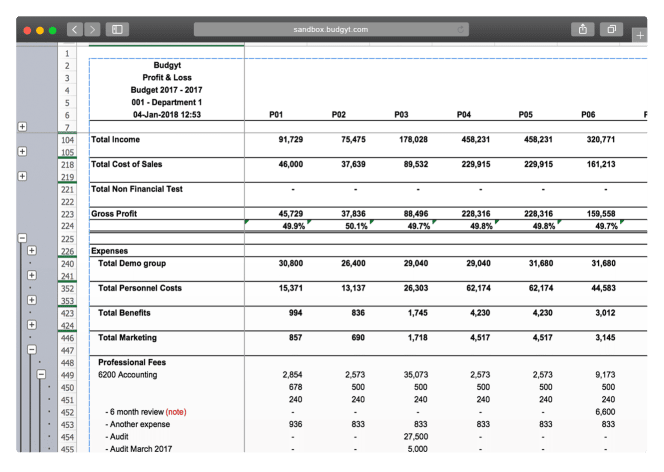Select the P05 column heading

[526, 115]
